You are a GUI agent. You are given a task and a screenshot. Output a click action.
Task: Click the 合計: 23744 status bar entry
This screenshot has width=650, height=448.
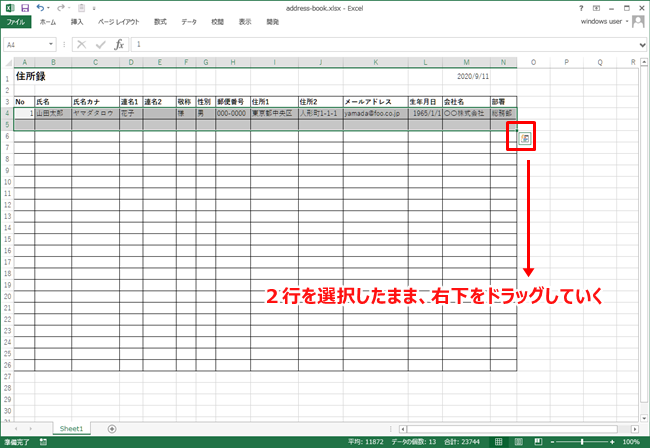462,442
